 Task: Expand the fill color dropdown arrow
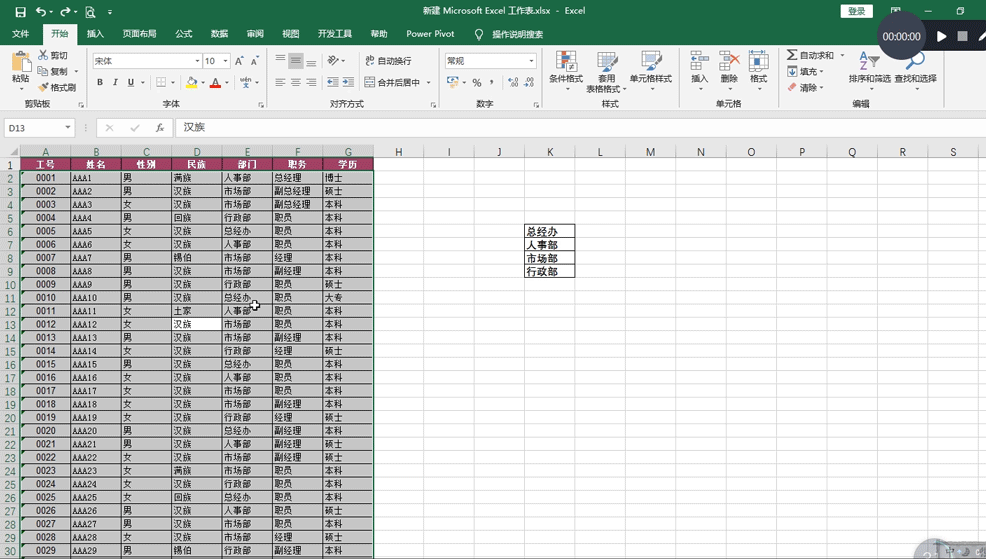tap(203, 82)
